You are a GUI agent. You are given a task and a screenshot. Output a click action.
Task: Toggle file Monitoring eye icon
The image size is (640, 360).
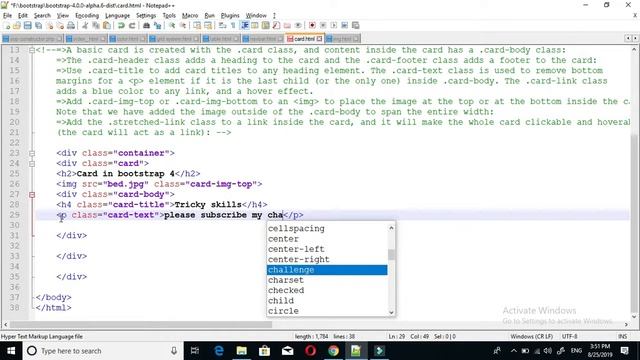[298, 26]
